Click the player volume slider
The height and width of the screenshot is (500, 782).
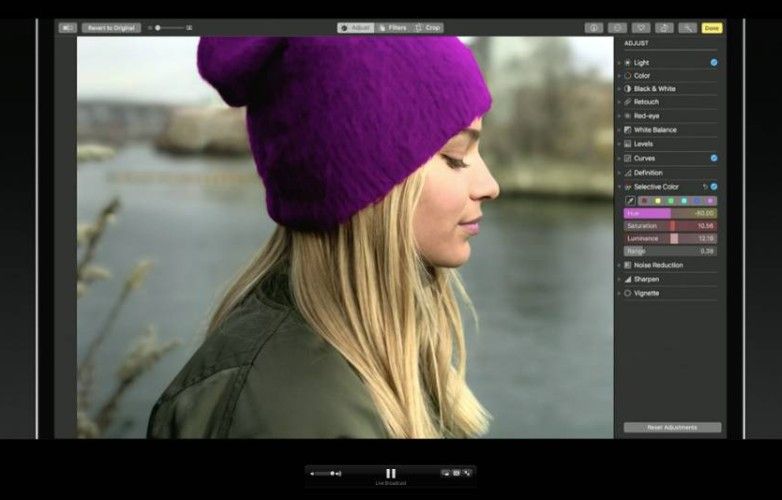click(324, 474)
